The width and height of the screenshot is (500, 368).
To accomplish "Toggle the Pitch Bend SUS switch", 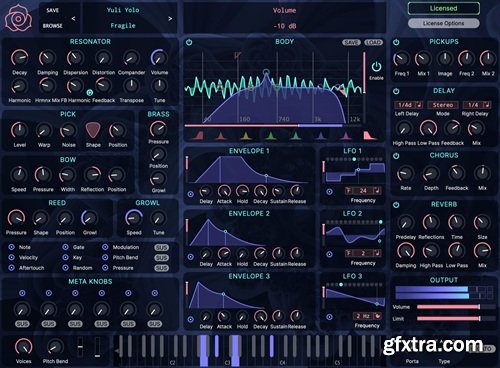I will coord(161,258).
